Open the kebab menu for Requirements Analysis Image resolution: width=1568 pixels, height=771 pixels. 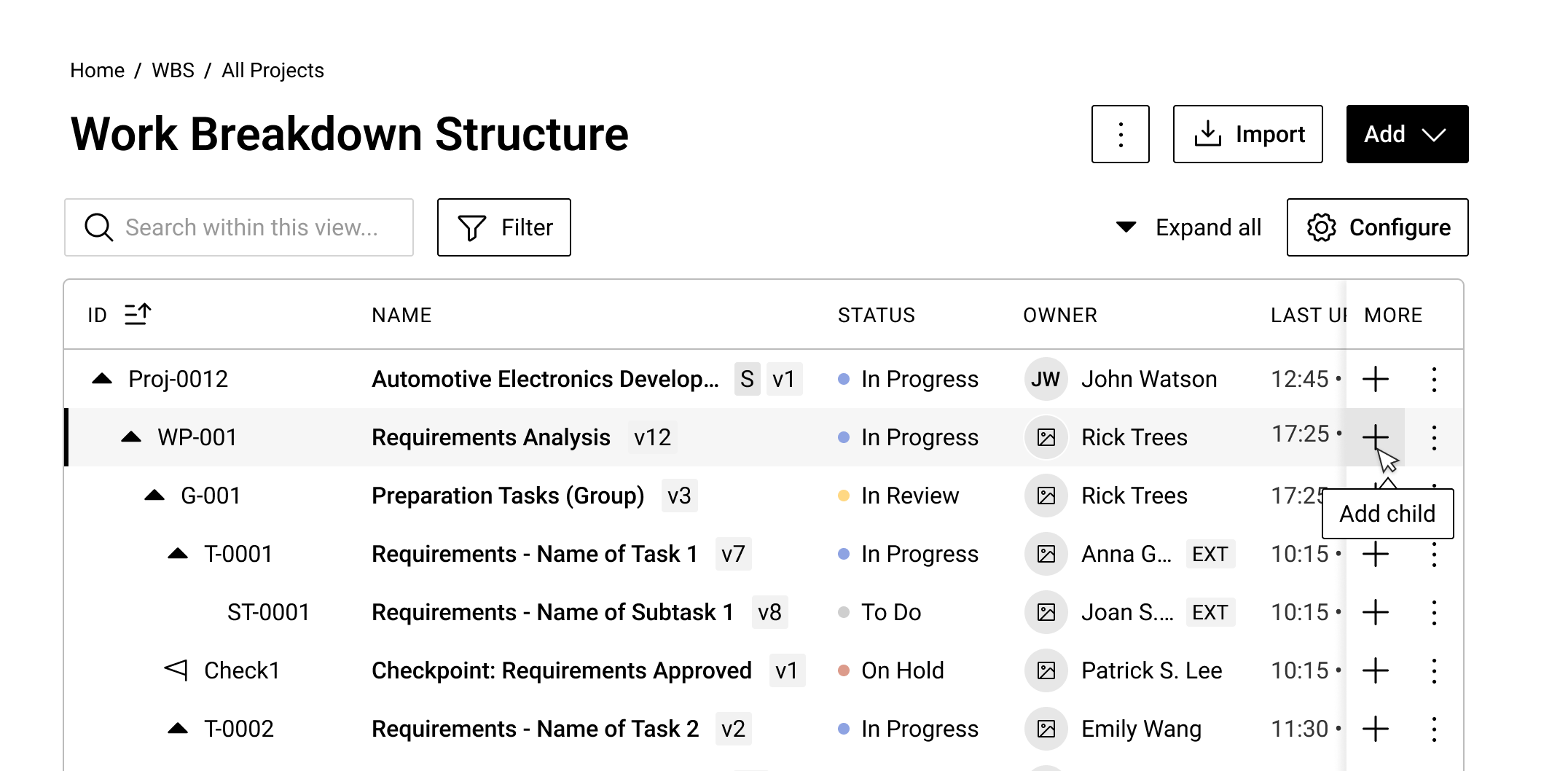(1433, 437)
